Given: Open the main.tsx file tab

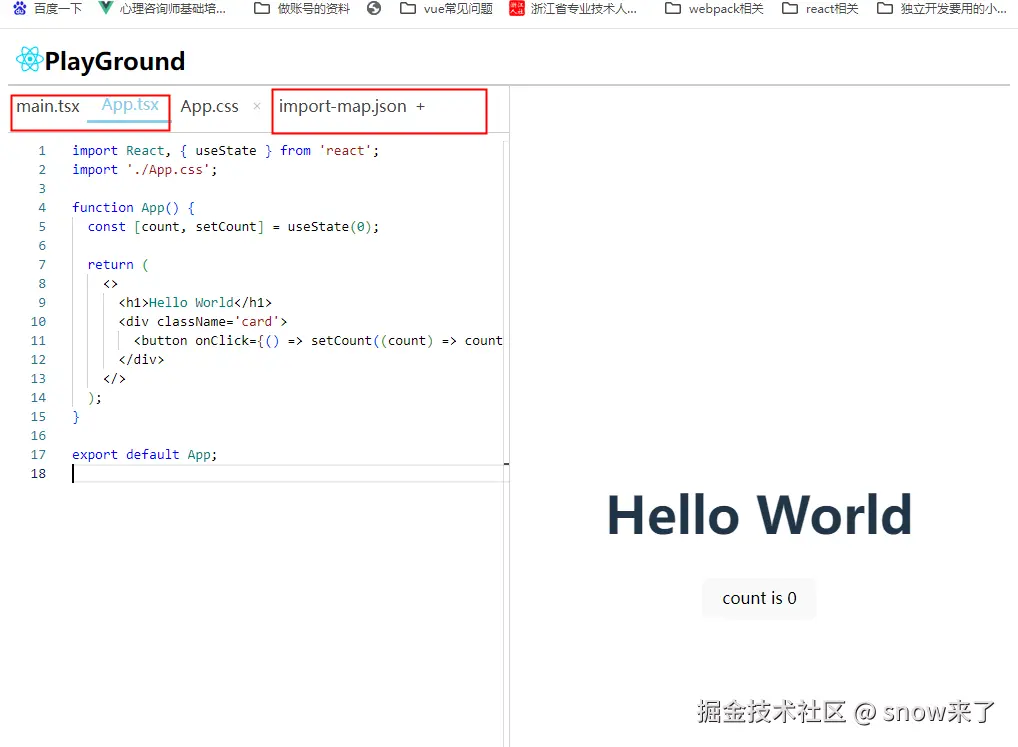Looking at the screenshot, I should pyautogui.click(x=48, y=106).
